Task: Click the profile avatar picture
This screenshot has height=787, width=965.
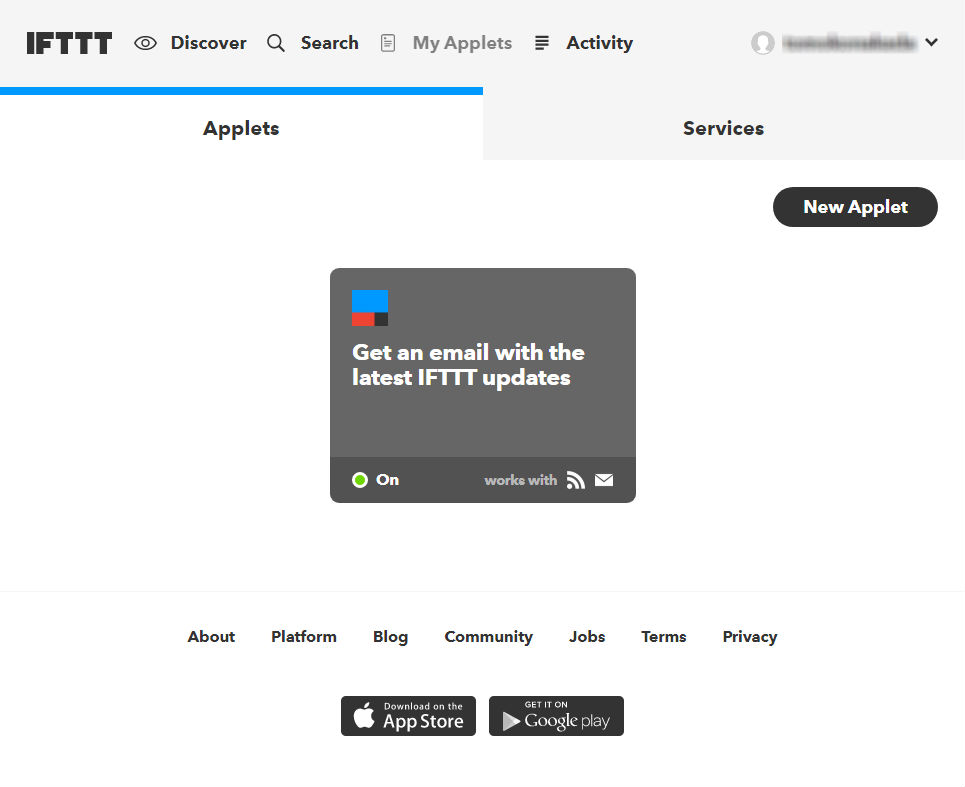Action: 762,43
